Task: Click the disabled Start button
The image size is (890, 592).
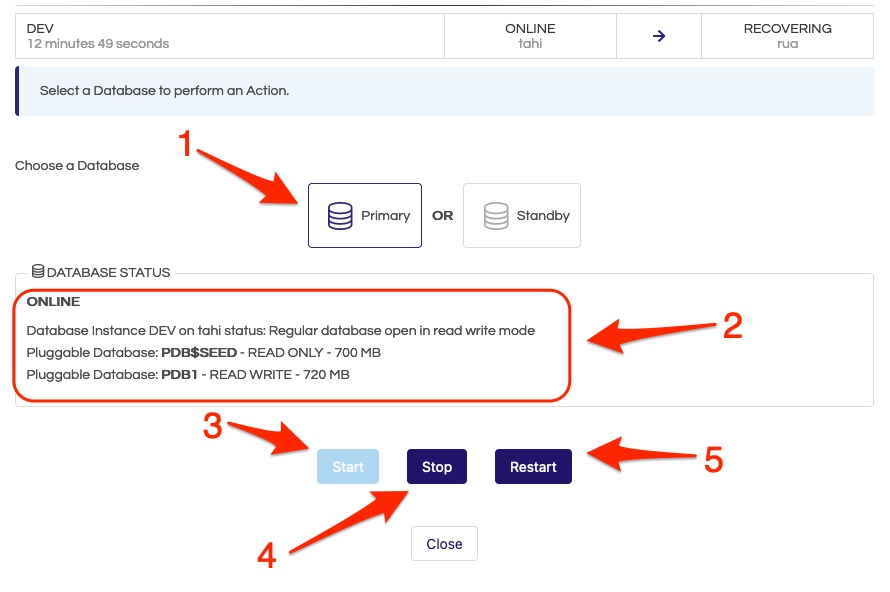Action: coord(347,466)
